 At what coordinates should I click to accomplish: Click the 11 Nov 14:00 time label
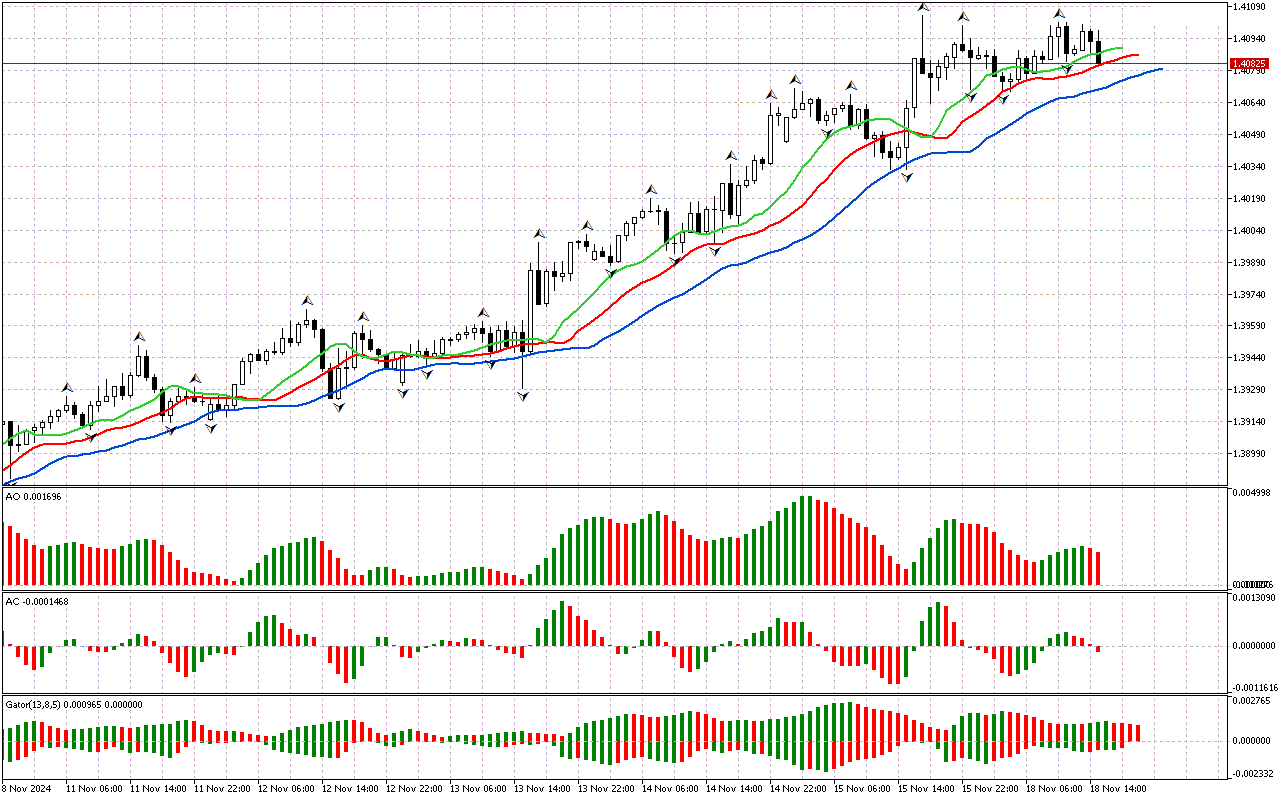(x=158, y=789)
